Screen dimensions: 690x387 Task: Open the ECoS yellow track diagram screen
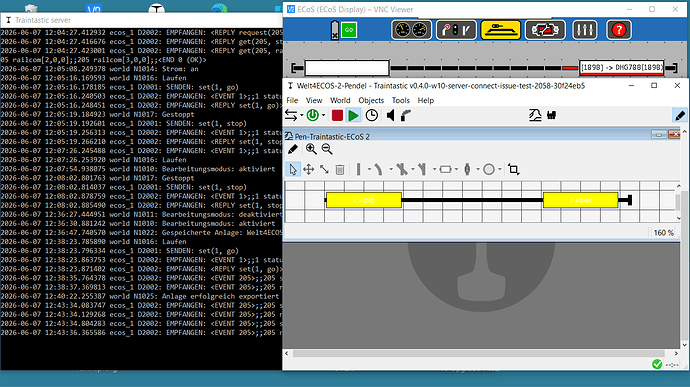click(500, 30)
